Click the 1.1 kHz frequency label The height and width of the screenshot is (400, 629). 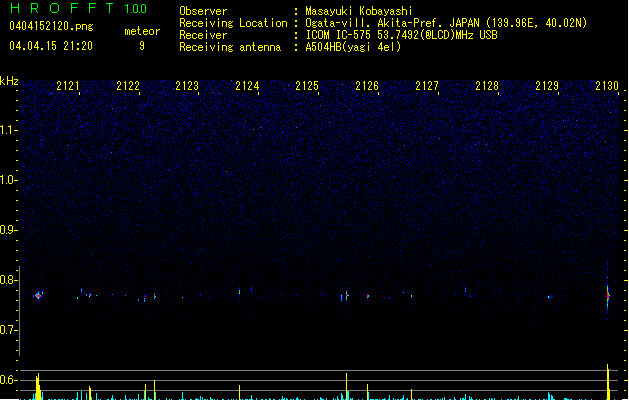point(8,130)
